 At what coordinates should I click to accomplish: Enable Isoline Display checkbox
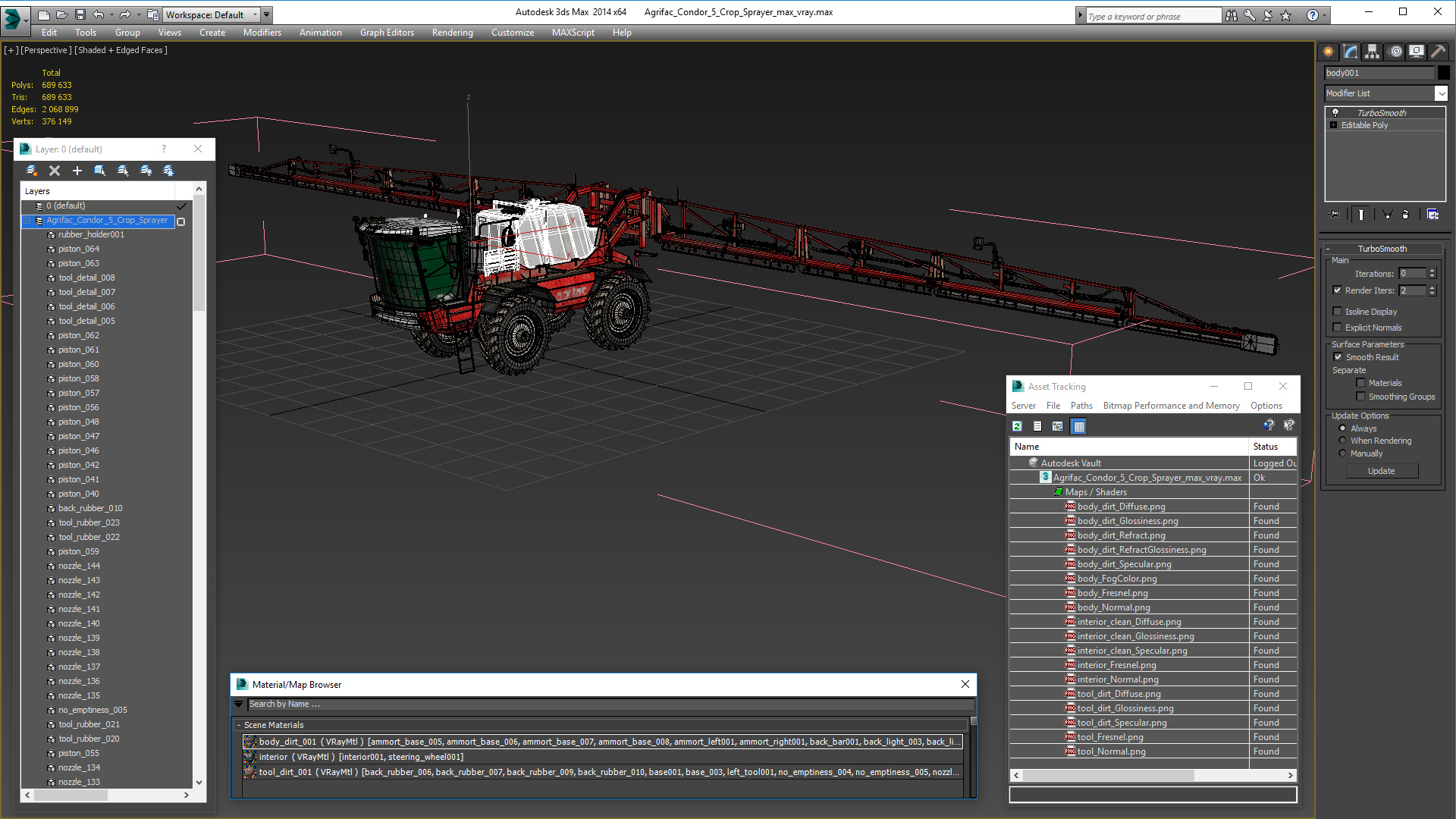click(1338, 311)
